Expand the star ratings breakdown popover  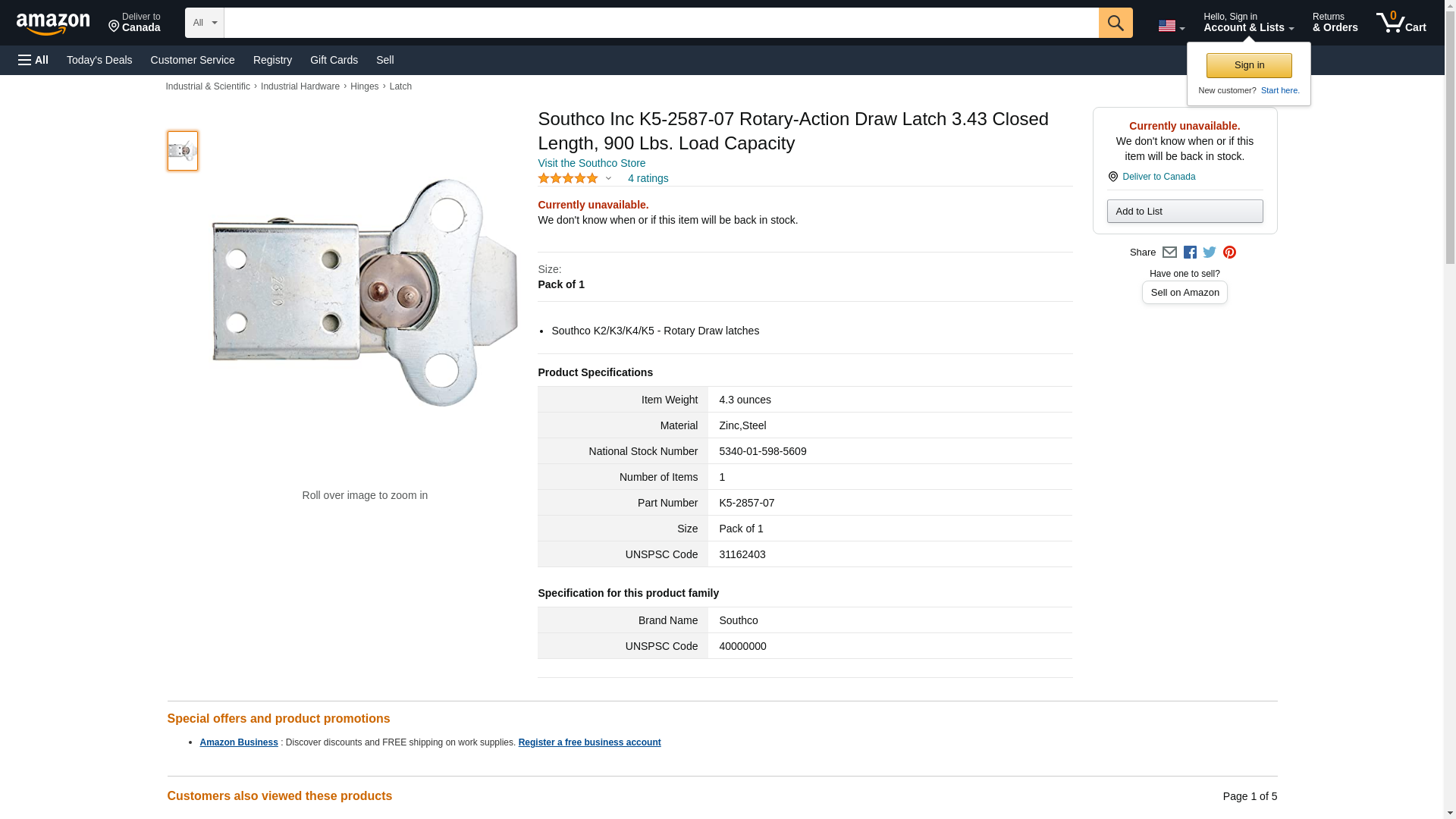click(x=575, y=178)
